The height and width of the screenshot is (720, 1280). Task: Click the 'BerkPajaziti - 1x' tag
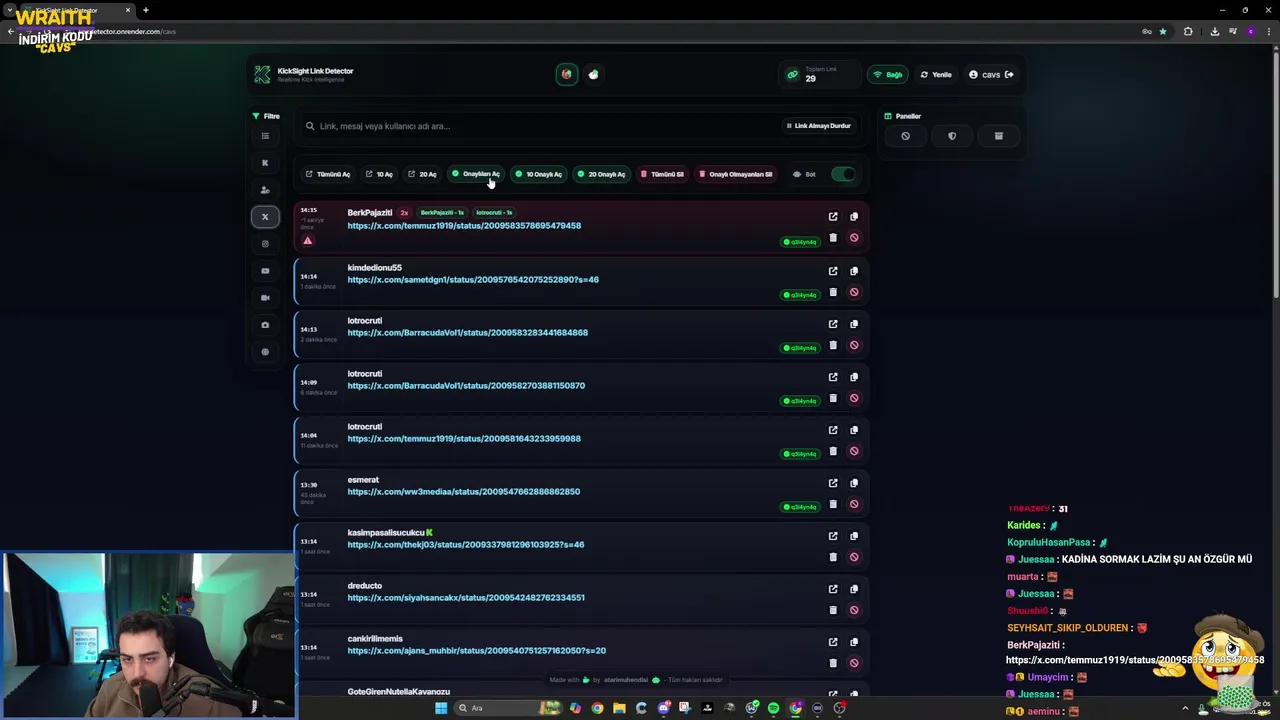(x=442, y=213)
